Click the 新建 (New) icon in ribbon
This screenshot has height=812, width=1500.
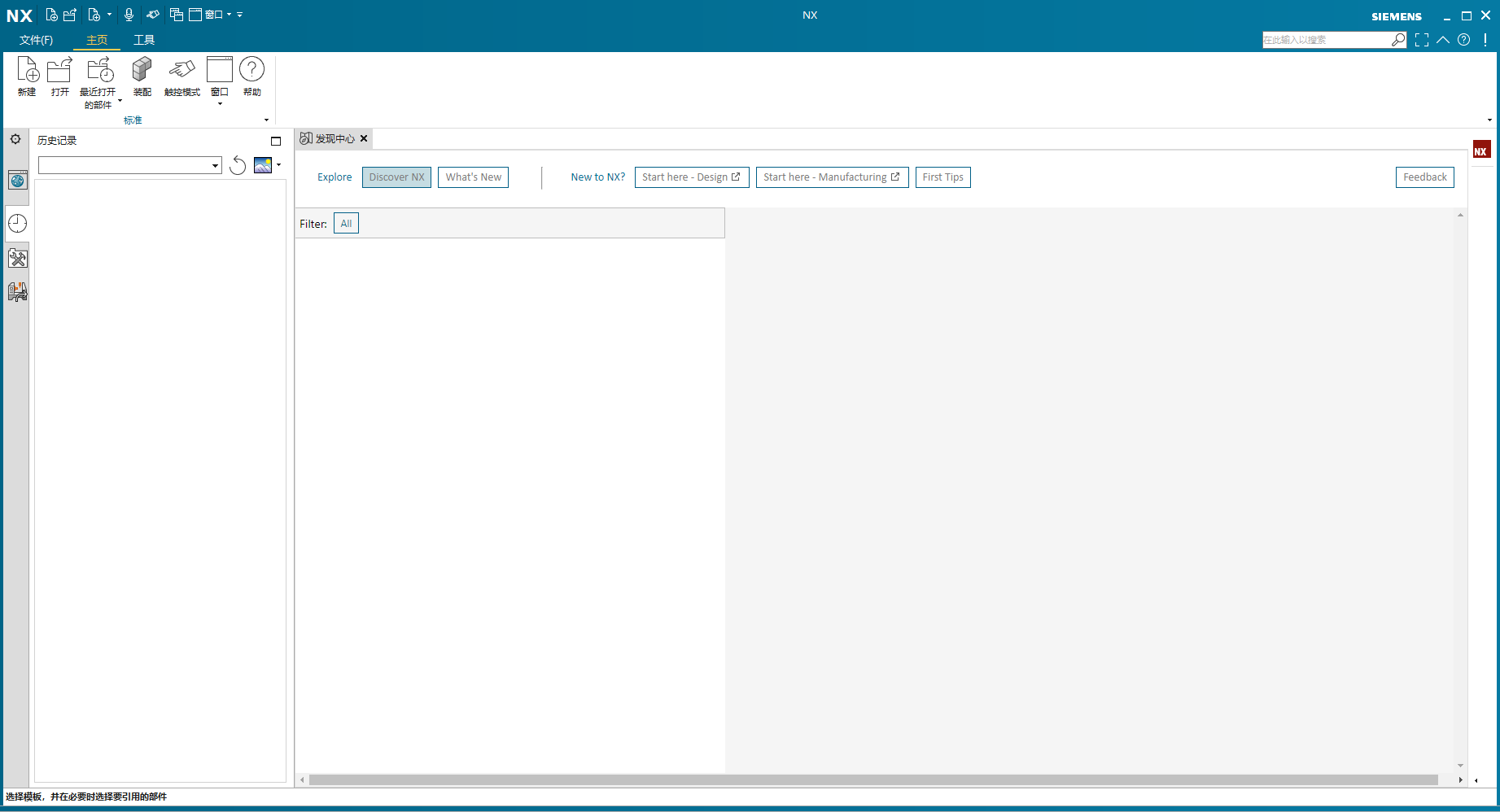tap(27, 71)
